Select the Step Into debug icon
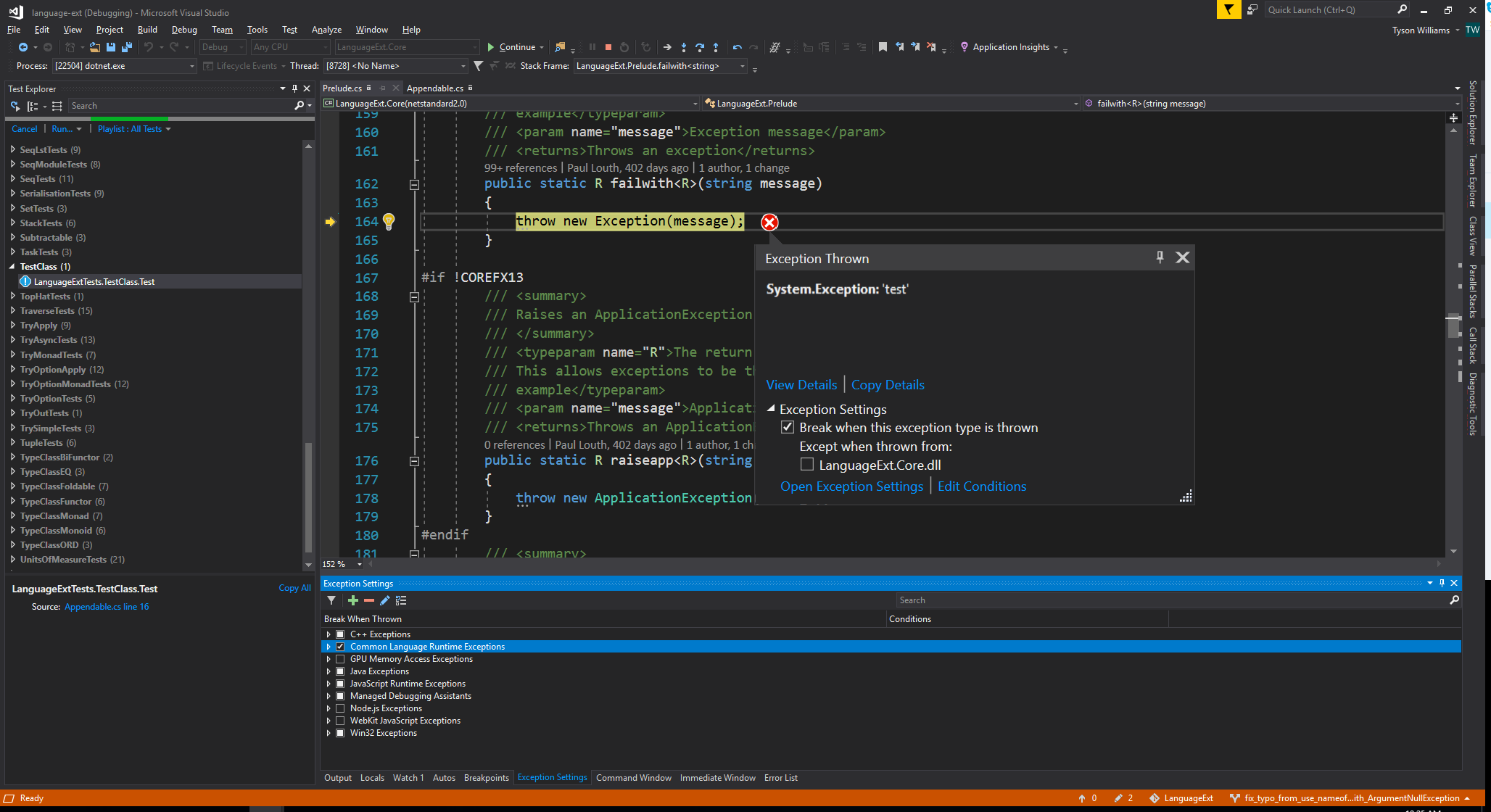The height and width of the screenshot is (812, 1491). coord(684,47)
